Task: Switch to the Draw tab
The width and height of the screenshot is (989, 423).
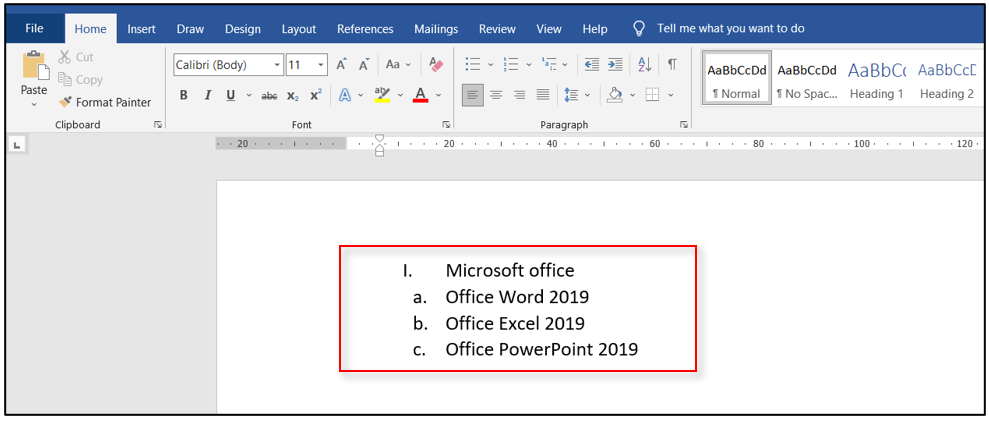Action: click(x=190, y=29)
